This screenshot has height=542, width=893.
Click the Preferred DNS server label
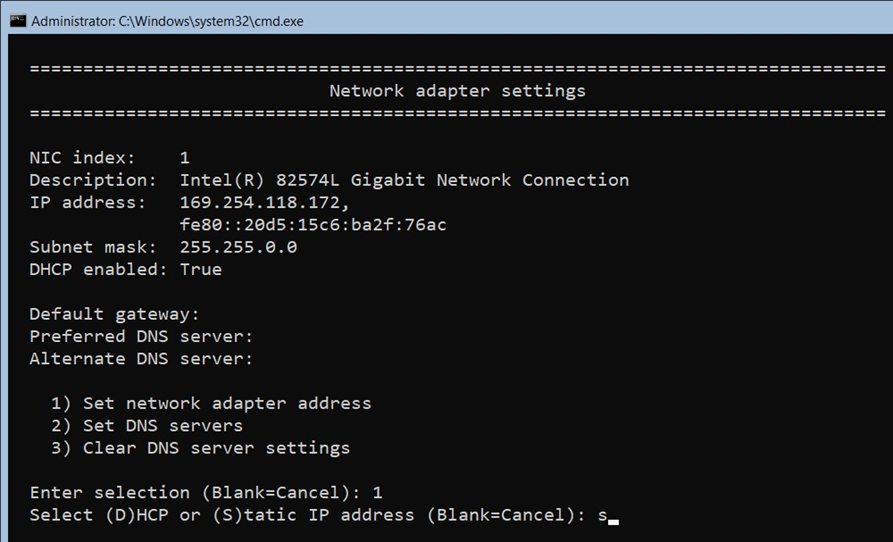[141, 336]
